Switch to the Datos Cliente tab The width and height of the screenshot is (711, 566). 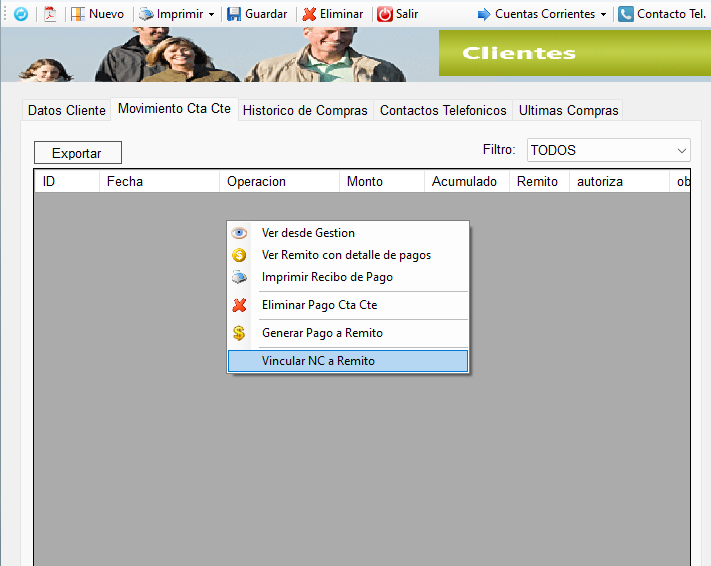66,110
